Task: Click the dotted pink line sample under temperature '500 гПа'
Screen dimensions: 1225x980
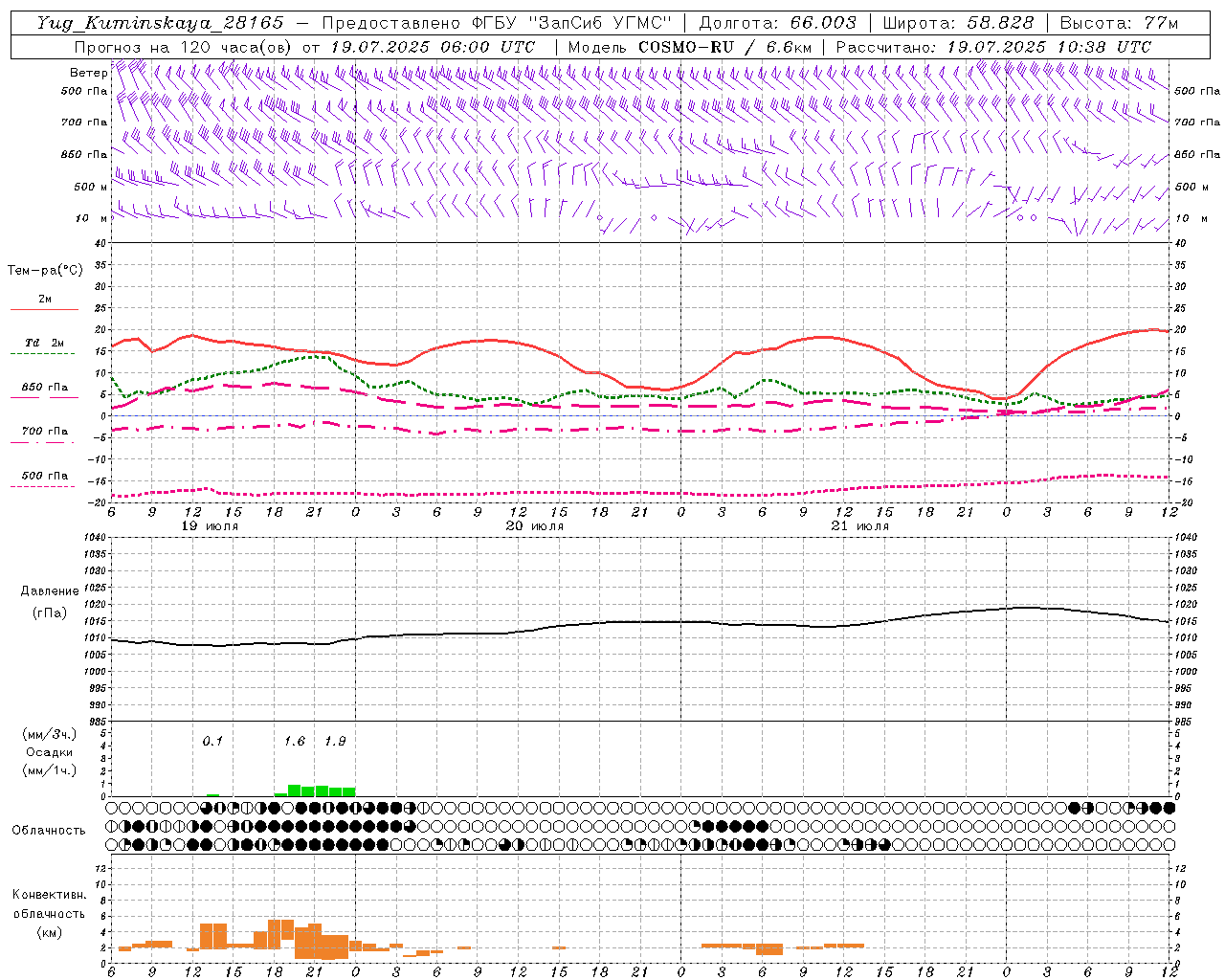Action: [44, 487]
